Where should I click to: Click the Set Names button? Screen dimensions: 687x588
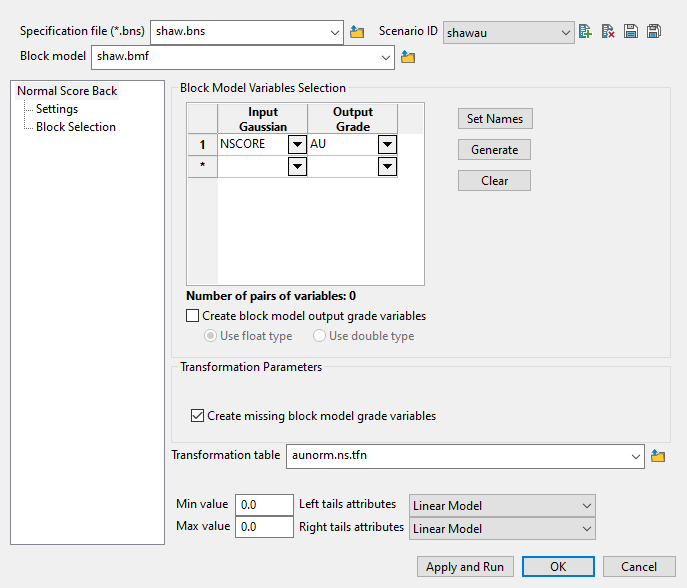pyautogui.click(x=494, y=119)
